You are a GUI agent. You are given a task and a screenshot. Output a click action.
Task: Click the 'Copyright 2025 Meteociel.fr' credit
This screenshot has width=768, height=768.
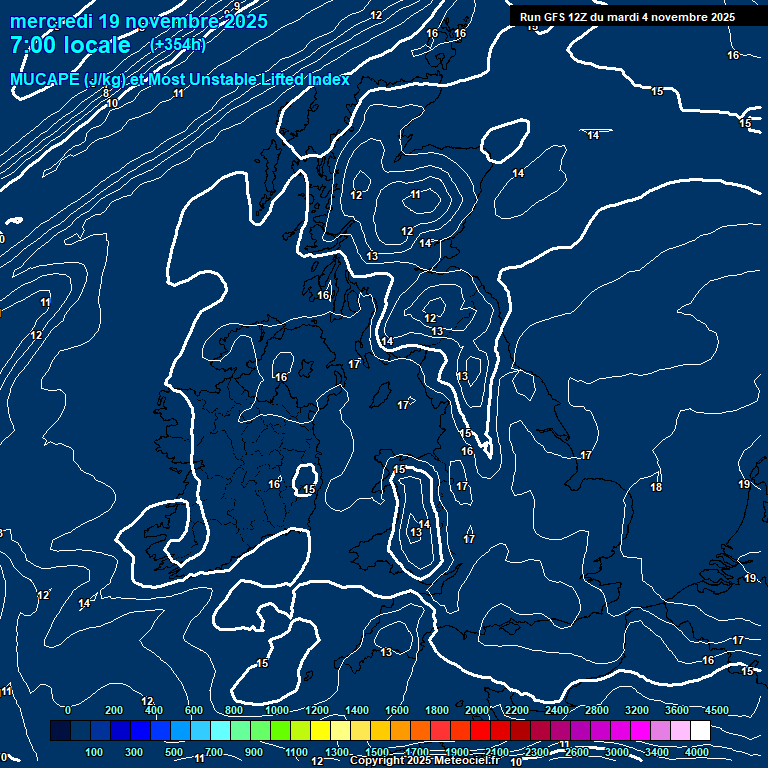click(424, 760)
